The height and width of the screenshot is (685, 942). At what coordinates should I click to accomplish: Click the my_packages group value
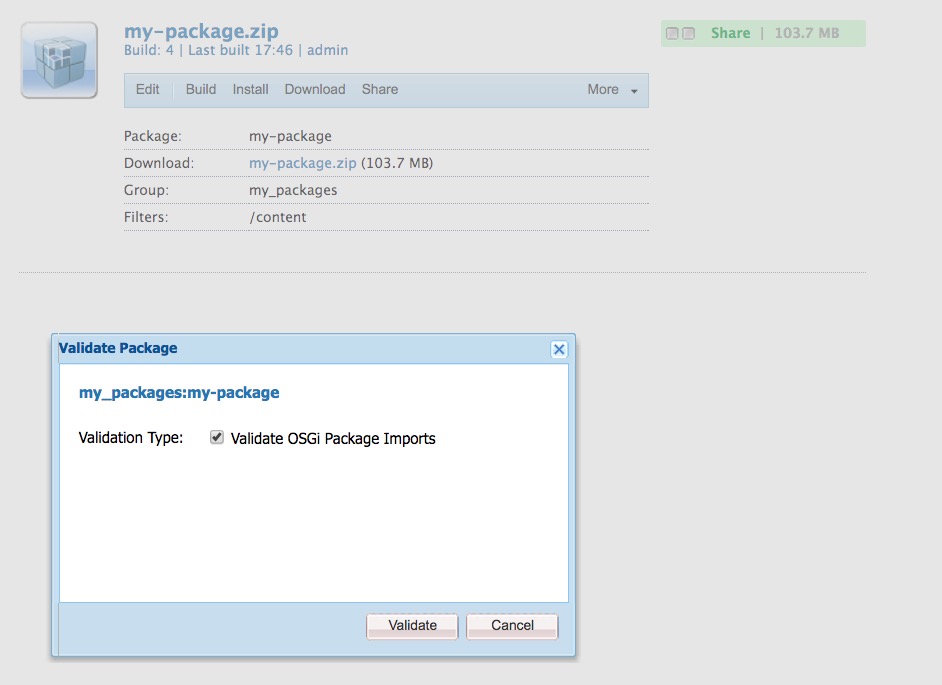tap(293, 190)
